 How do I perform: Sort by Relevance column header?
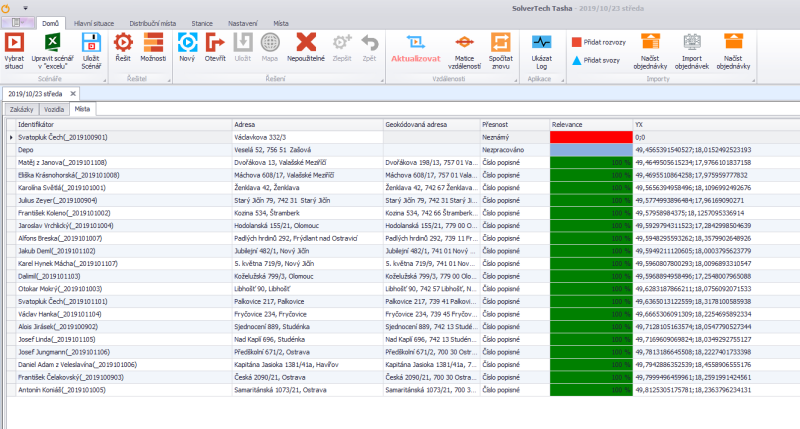(591, 124)
